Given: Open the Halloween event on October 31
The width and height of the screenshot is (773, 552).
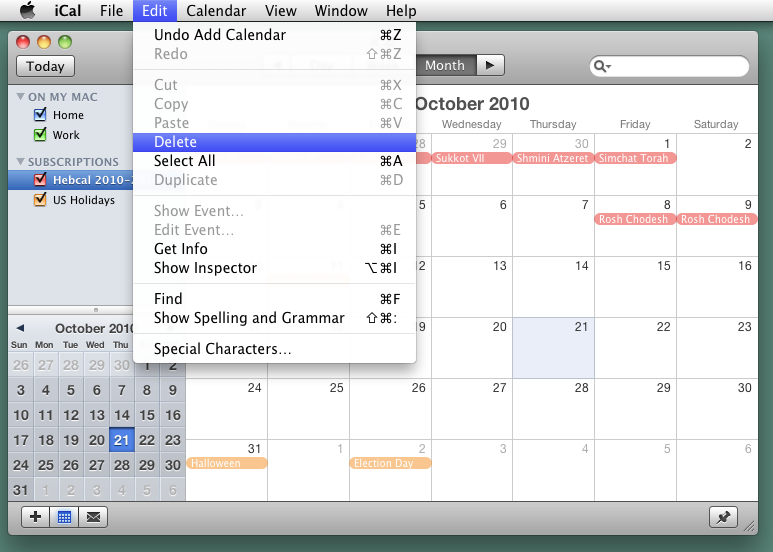Looking at the screenshot, I should [x=226, y=464].
